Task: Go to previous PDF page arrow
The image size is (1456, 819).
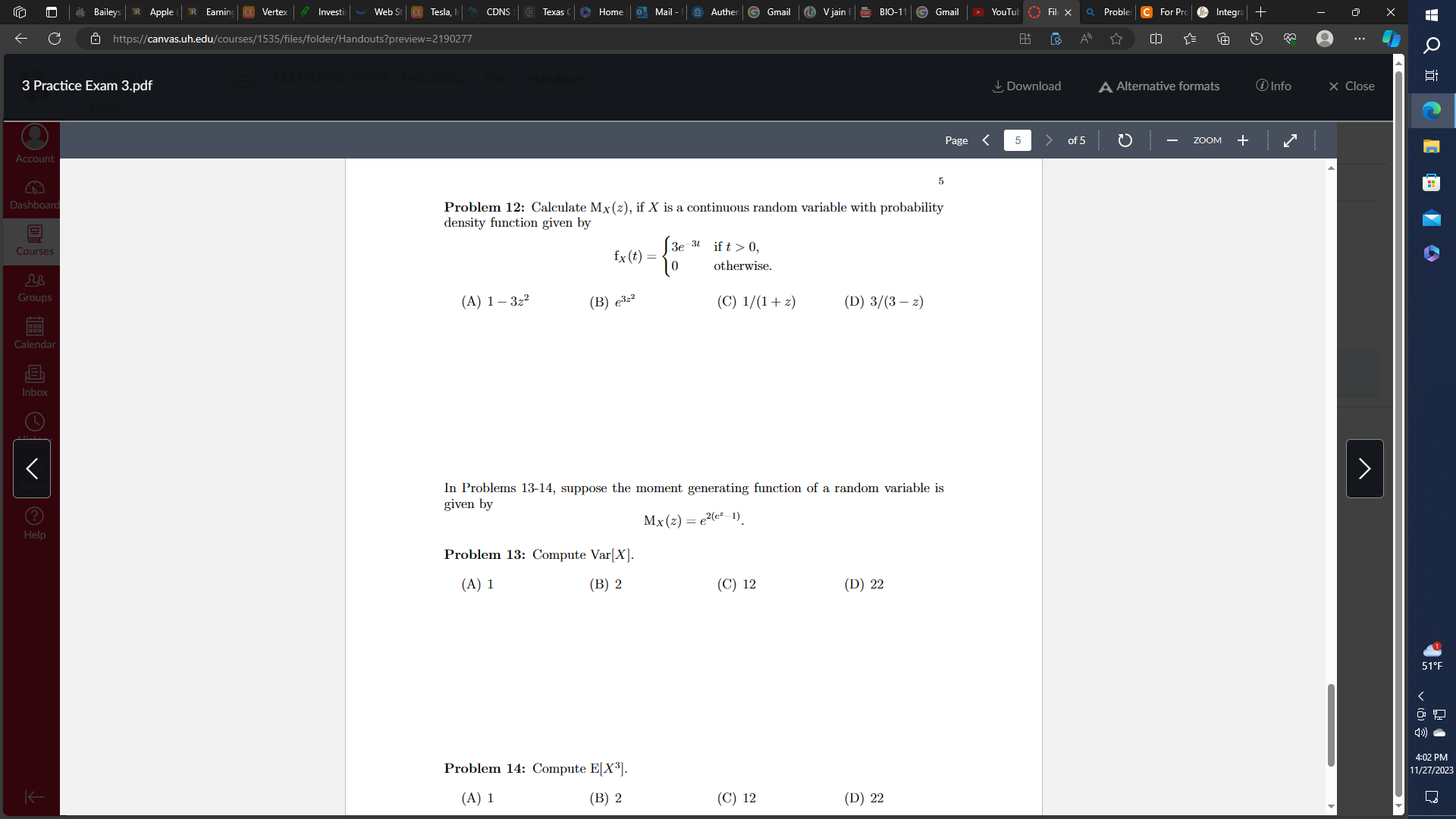Action: click(x=986, y=140)
